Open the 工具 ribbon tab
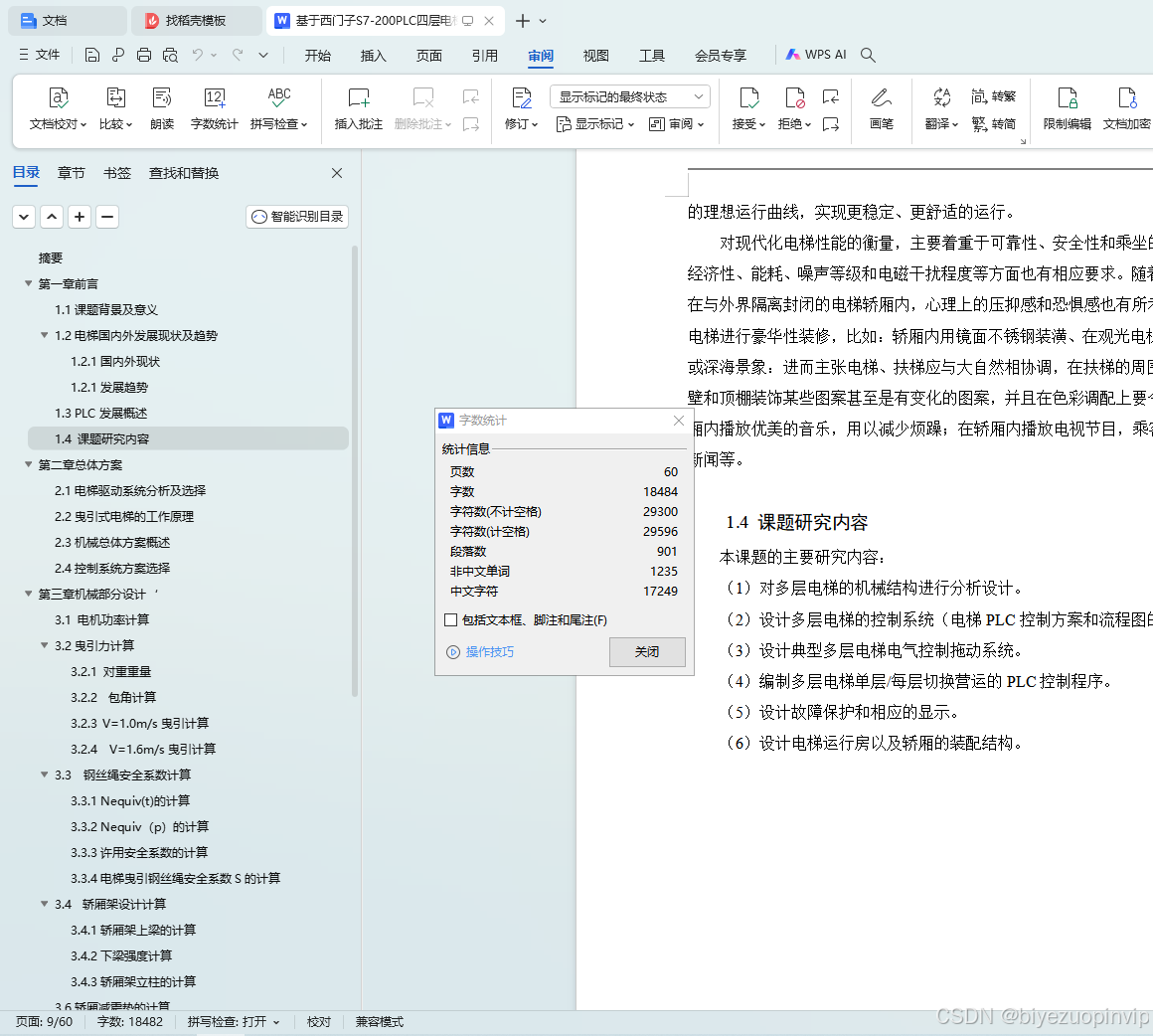The image size is (1153, 1036). coord(651,56)
